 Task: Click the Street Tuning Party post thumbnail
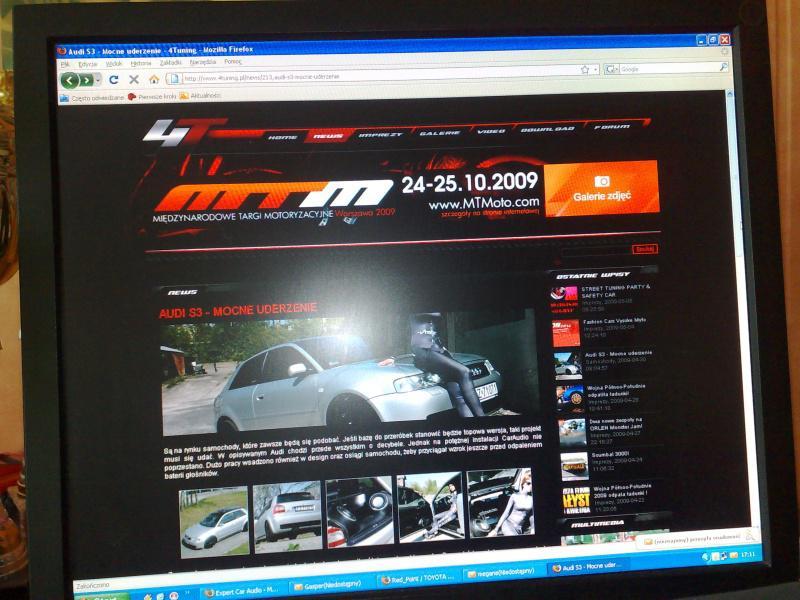(564, 299)
